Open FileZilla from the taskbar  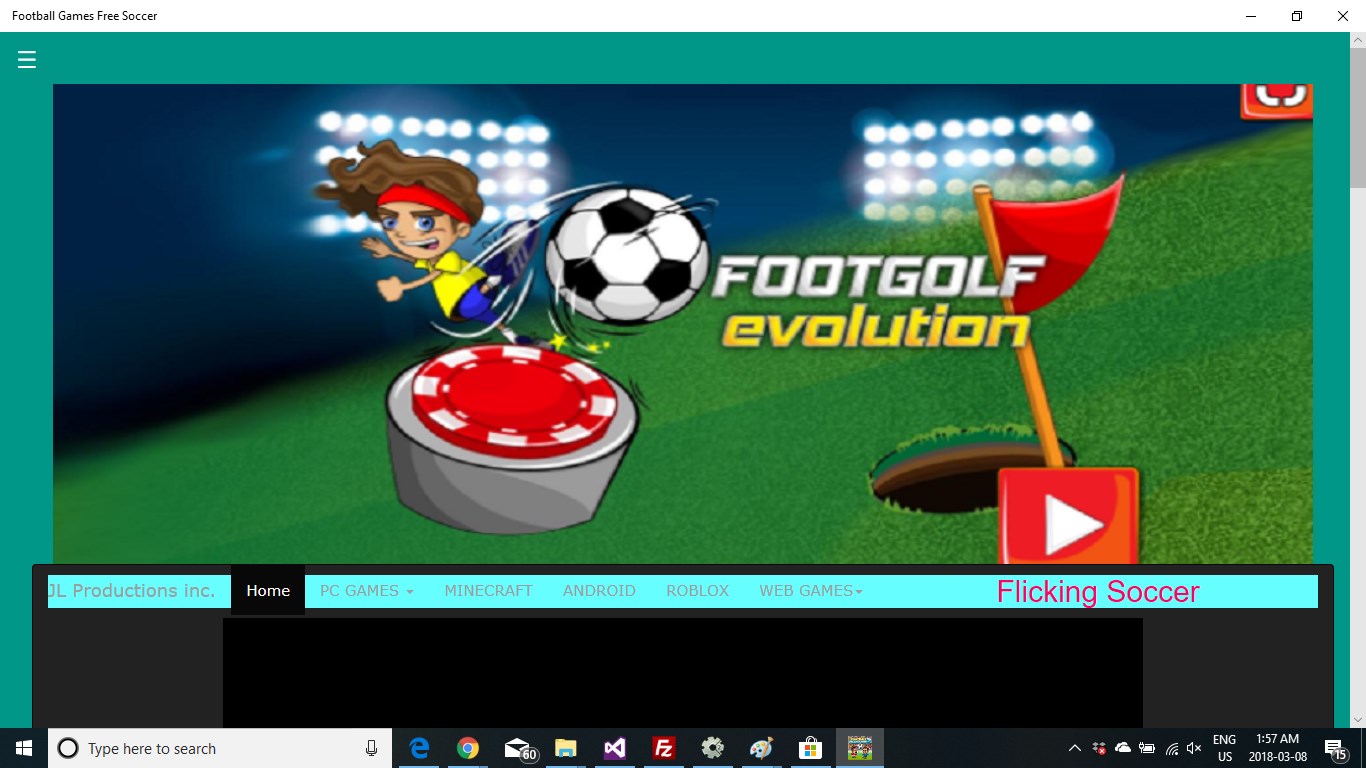click(x=663, y=748)
